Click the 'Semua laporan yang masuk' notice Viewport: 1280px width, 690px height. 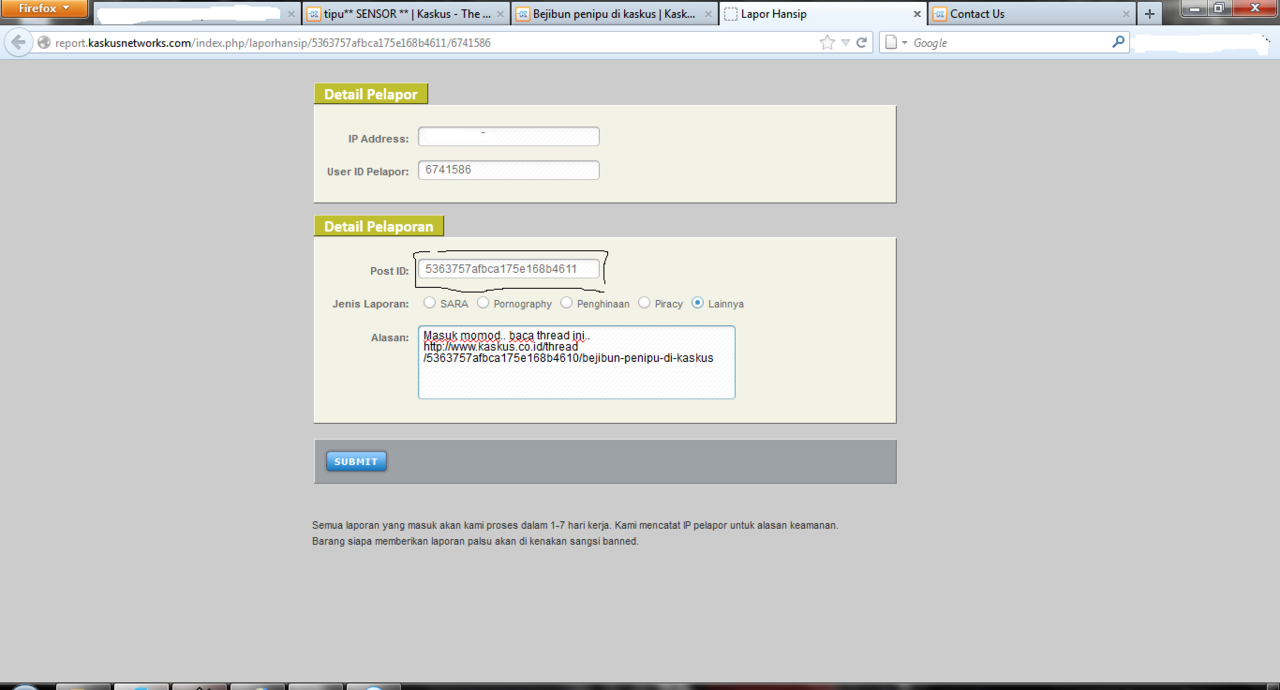575,525
